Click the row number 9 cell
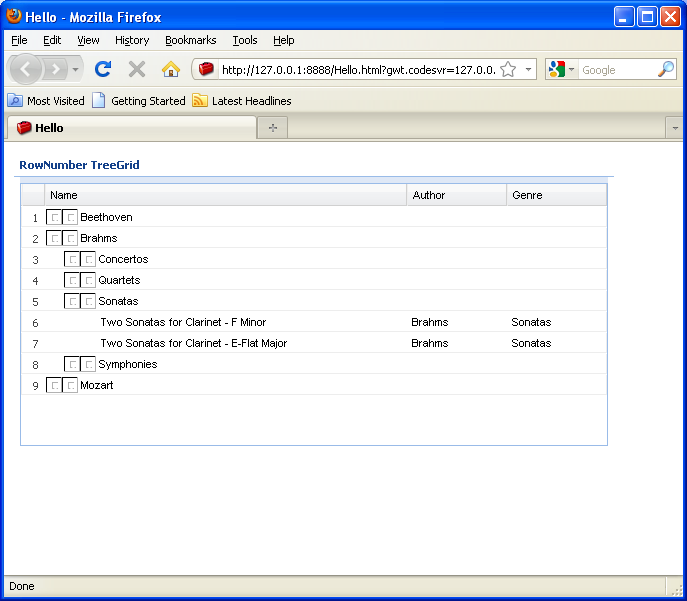Screen dimensions: 687x601 pyautogui.click(x=35, y=385)
